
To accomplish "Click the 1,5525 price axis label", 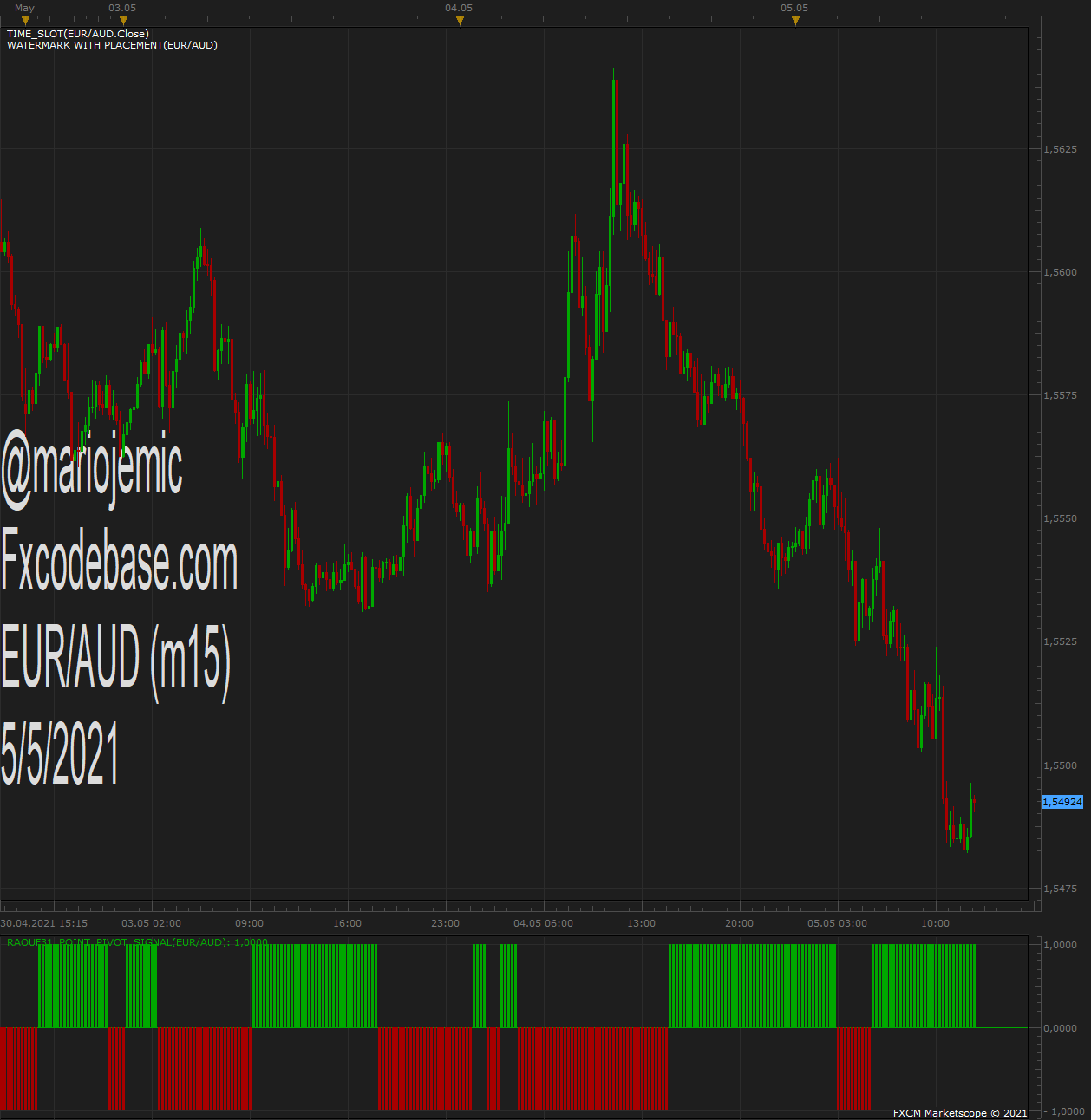I will tap(1059, 641).
